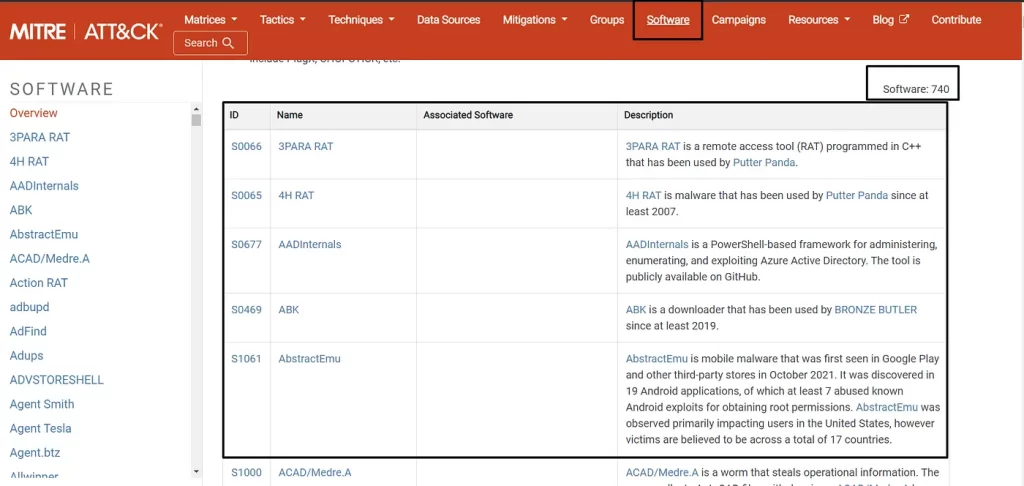Select Agent.btz in the sidebar

(35, 453)
